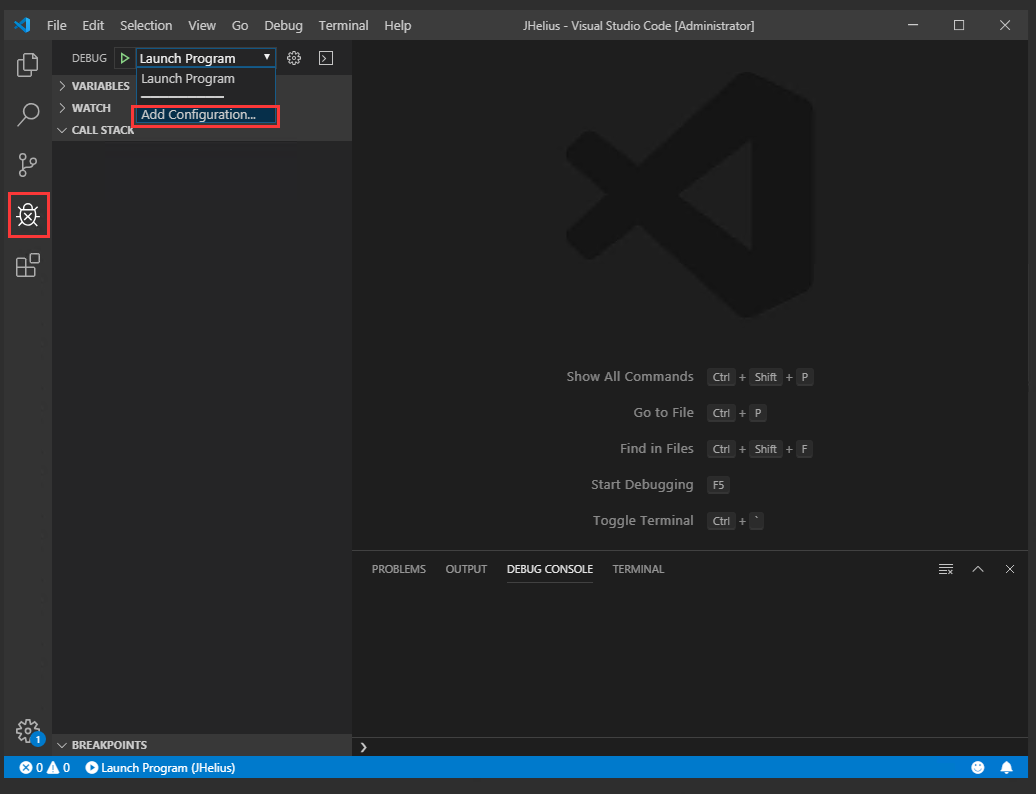Open the Debug view bug icon
Image resolution: width=1036 pixels, height=794 pixels.
(28, 215)
